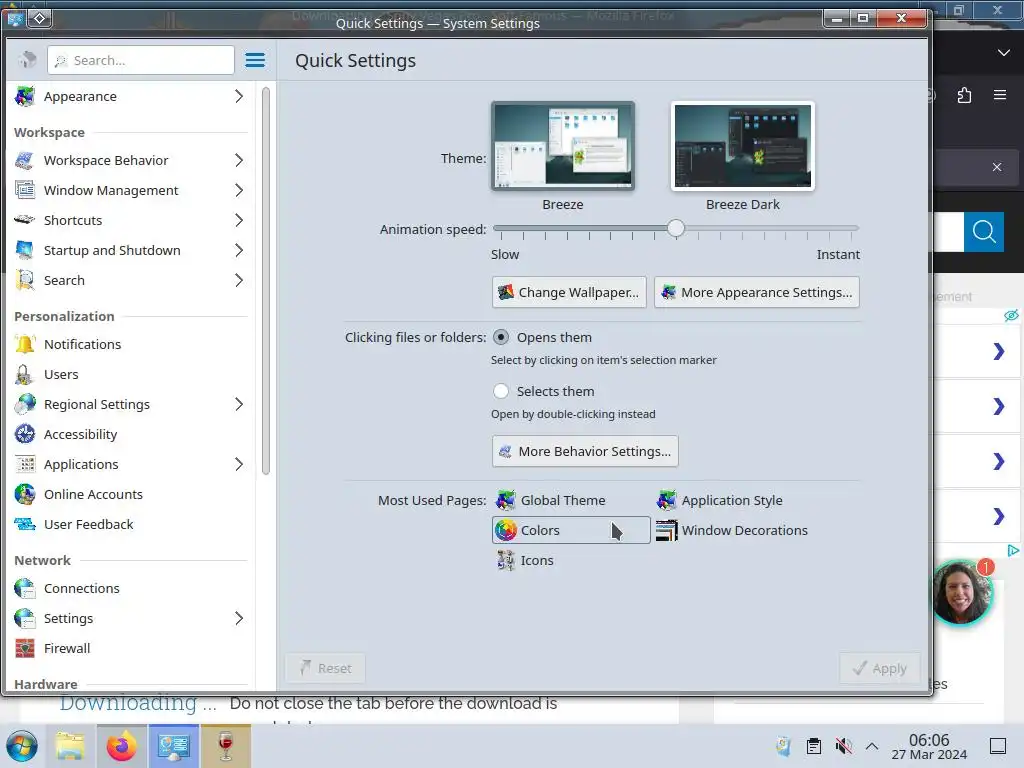1024x768 pixels.
Task: Click the Firefox search magnifier button
Action: pos(984,232)
